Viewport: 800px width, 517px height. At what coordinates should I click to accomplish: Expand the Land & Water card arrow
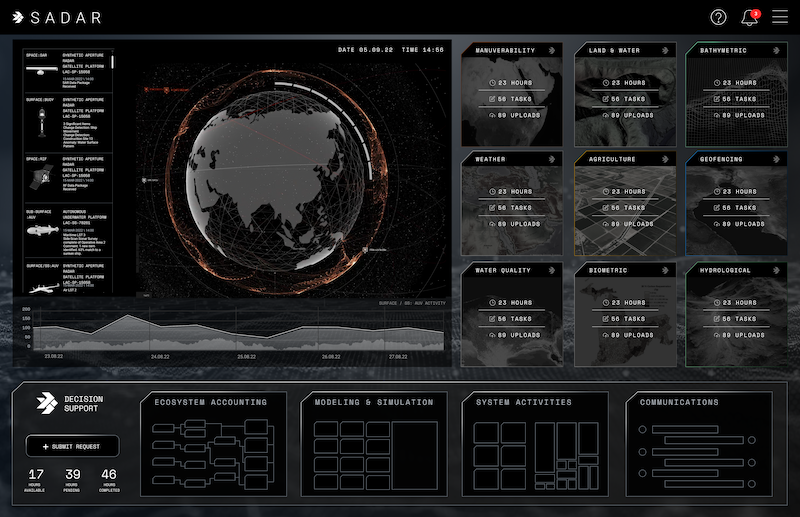coord(665,51)
